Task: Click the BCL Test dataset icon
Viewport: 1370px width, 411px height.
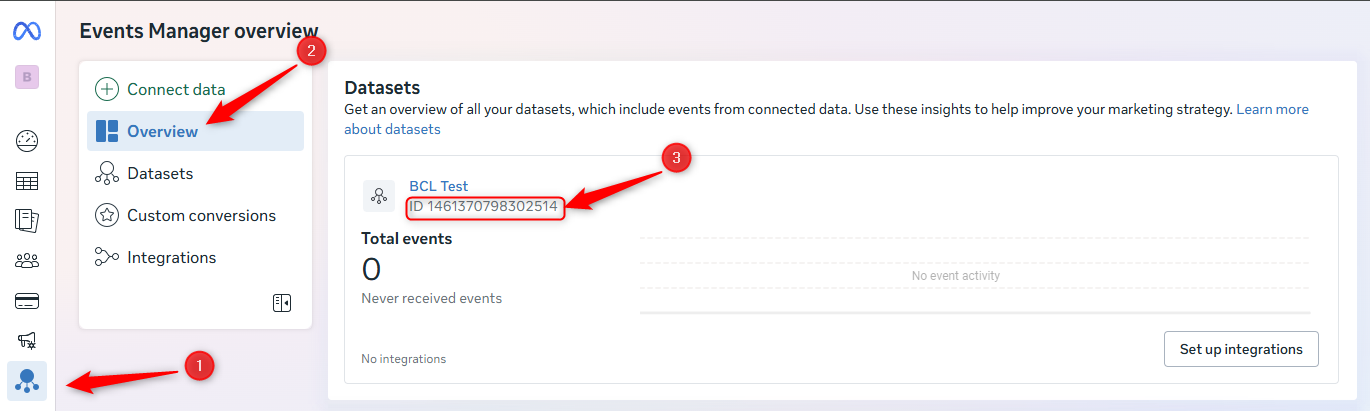Action: (x=379, y=196)
